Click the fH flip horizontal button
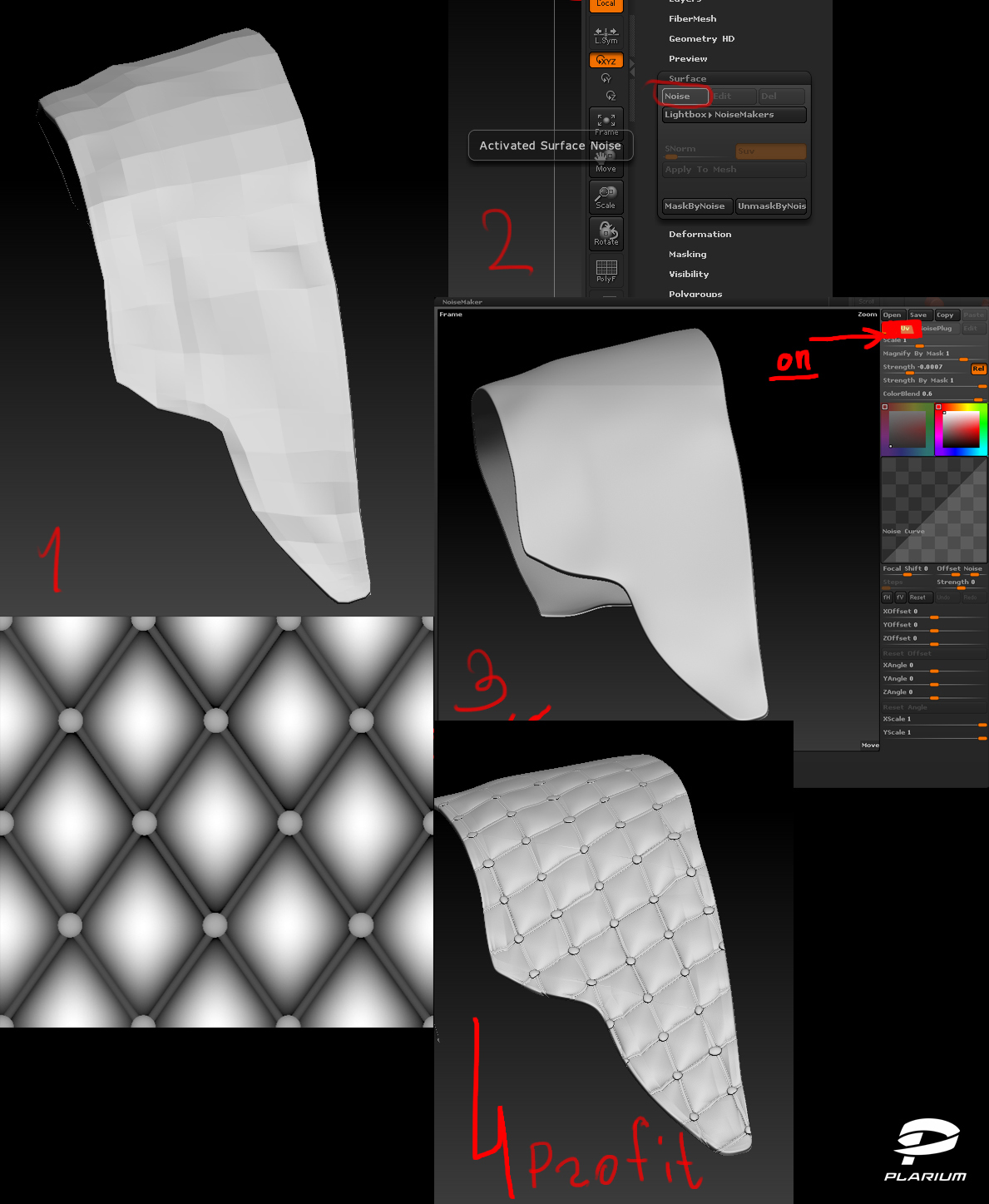Screen dimensions: 989x1204 click(x=887, y=597)
